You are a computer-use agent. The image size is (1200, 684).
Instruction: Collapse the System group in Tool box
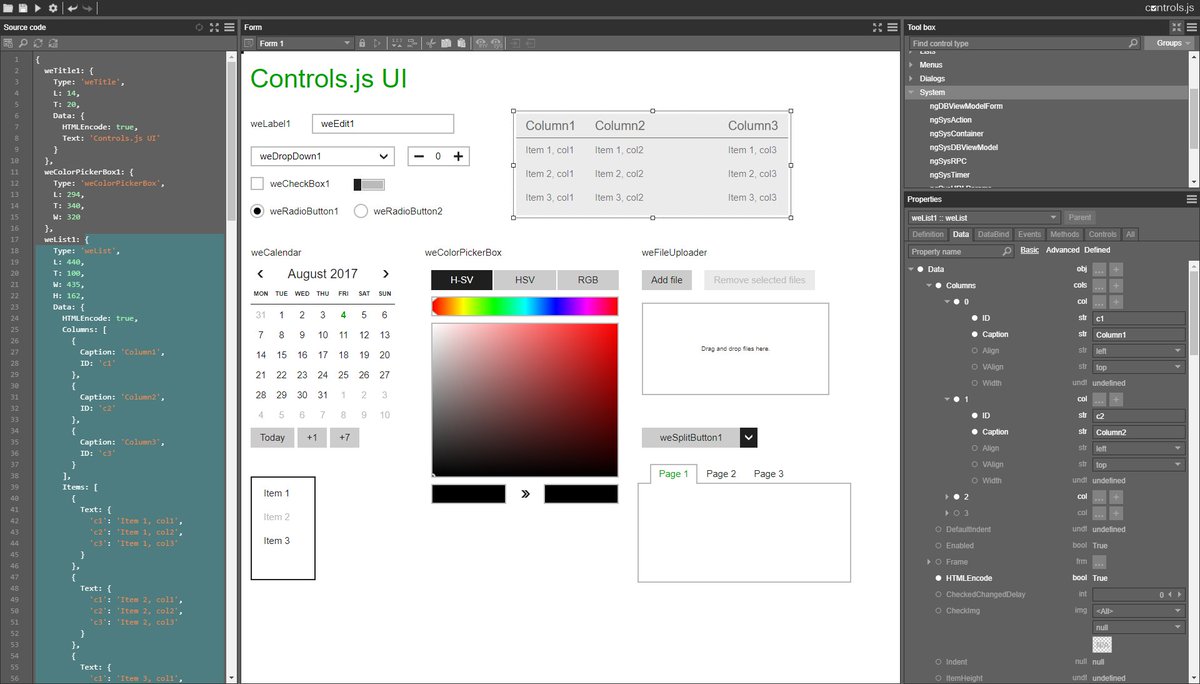click(911, 92)
